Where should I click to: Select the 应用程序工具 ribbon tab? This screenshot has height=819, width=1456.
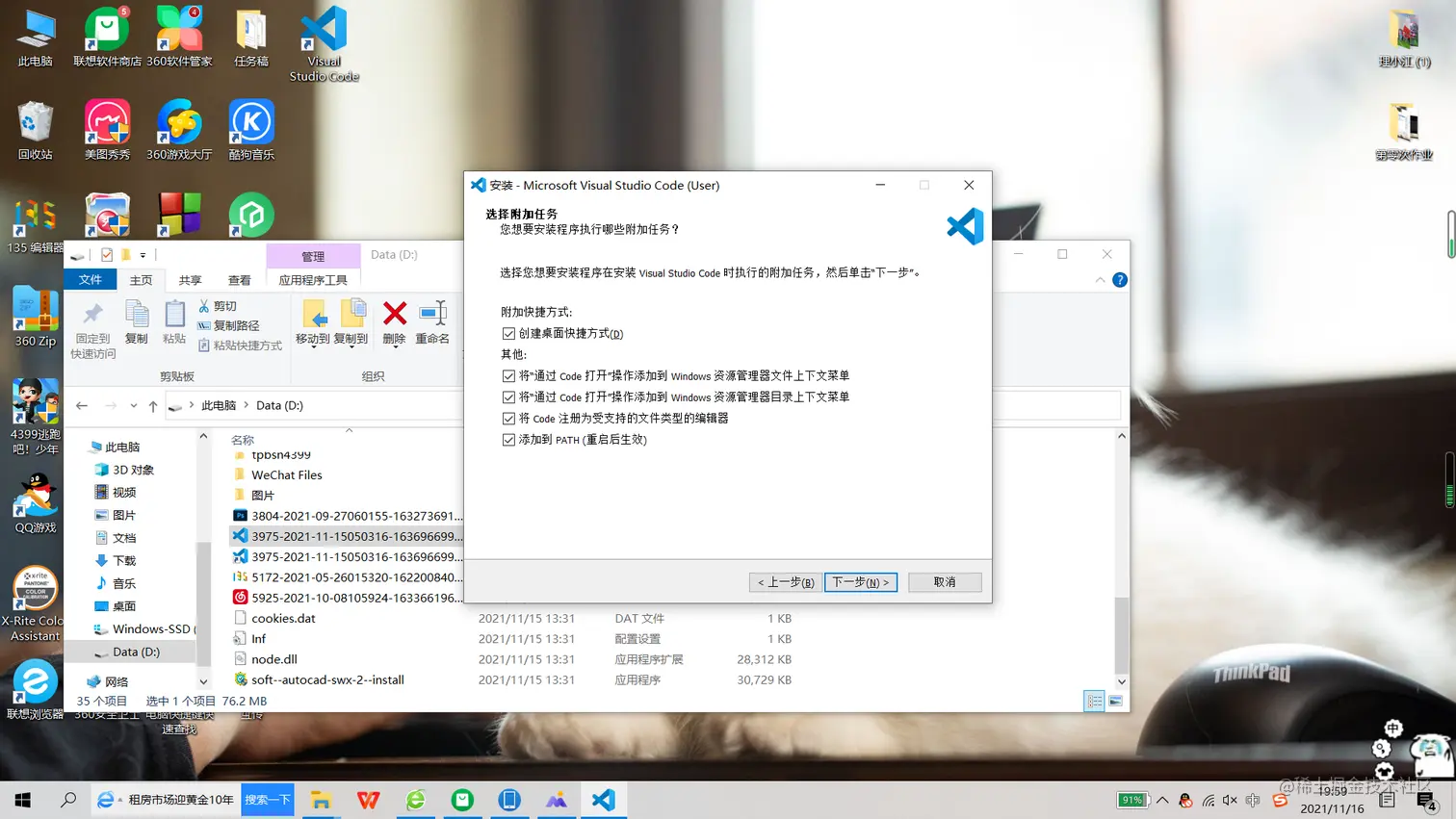[x=313, y=280]
